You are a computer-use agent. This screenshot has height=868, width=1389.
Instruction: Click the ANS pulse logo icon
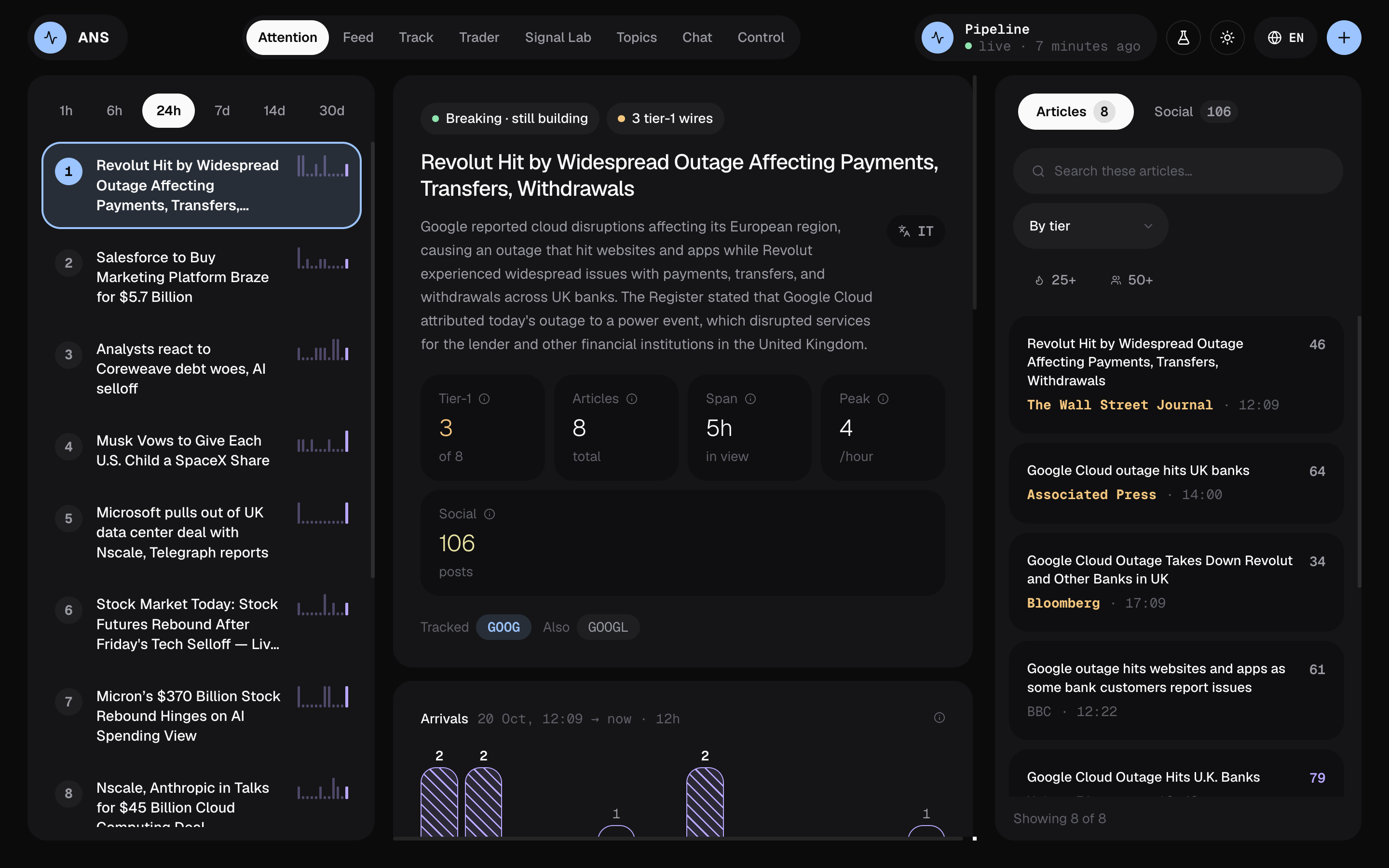[51, 37]
